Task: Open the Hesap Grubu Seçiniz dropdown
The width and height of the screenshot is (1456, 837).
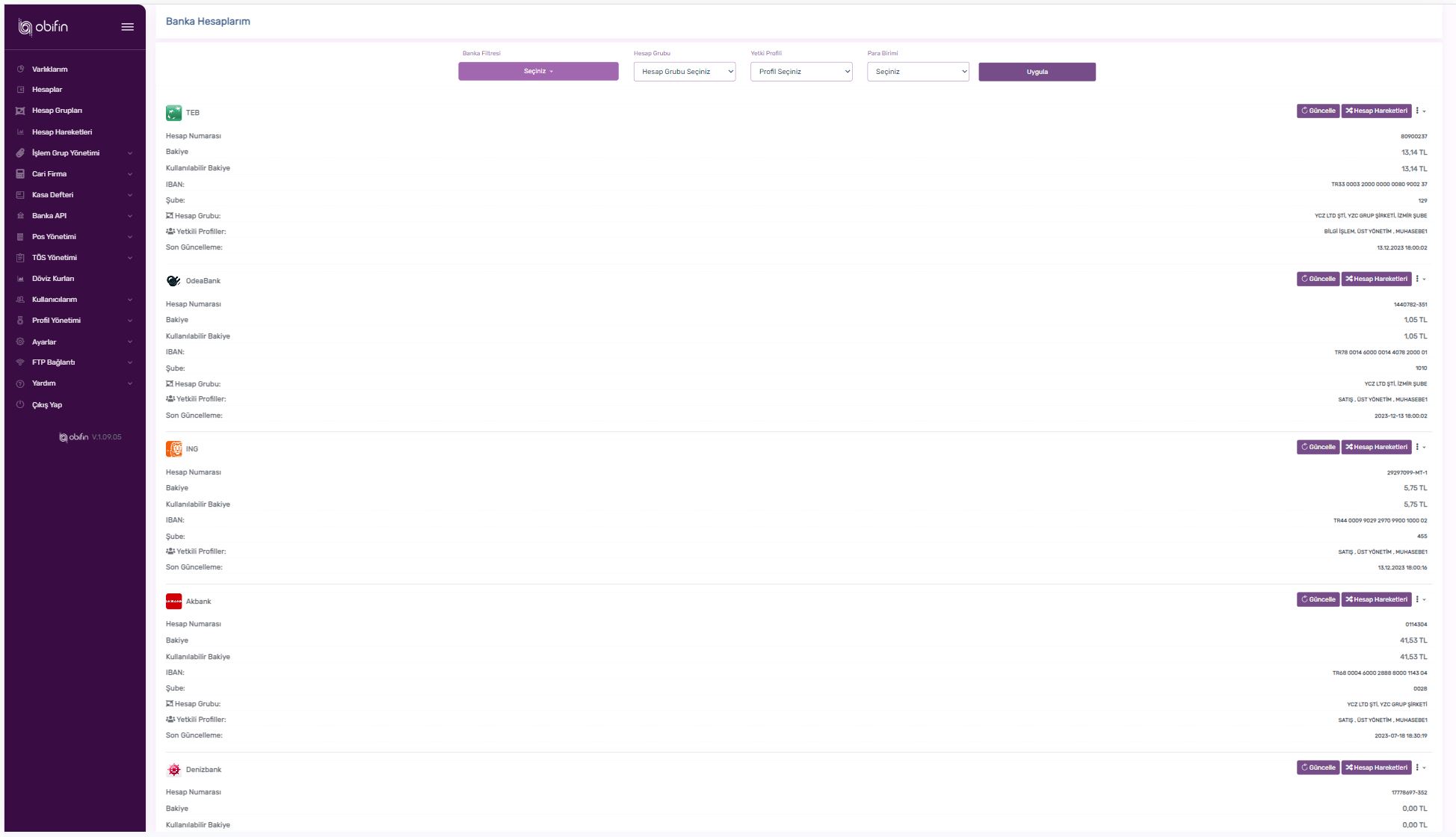Action: [x=684, y=72]
